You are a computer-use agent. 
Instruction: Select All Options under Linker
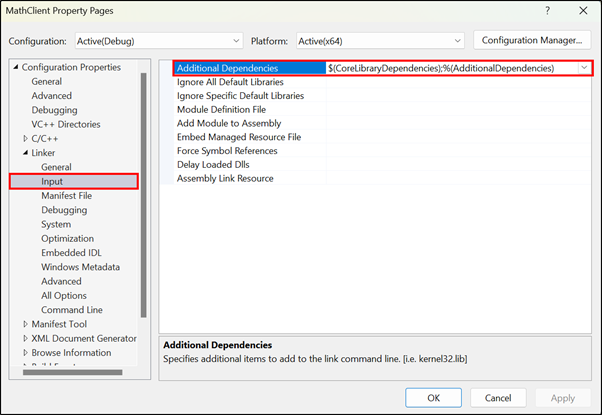64,296
